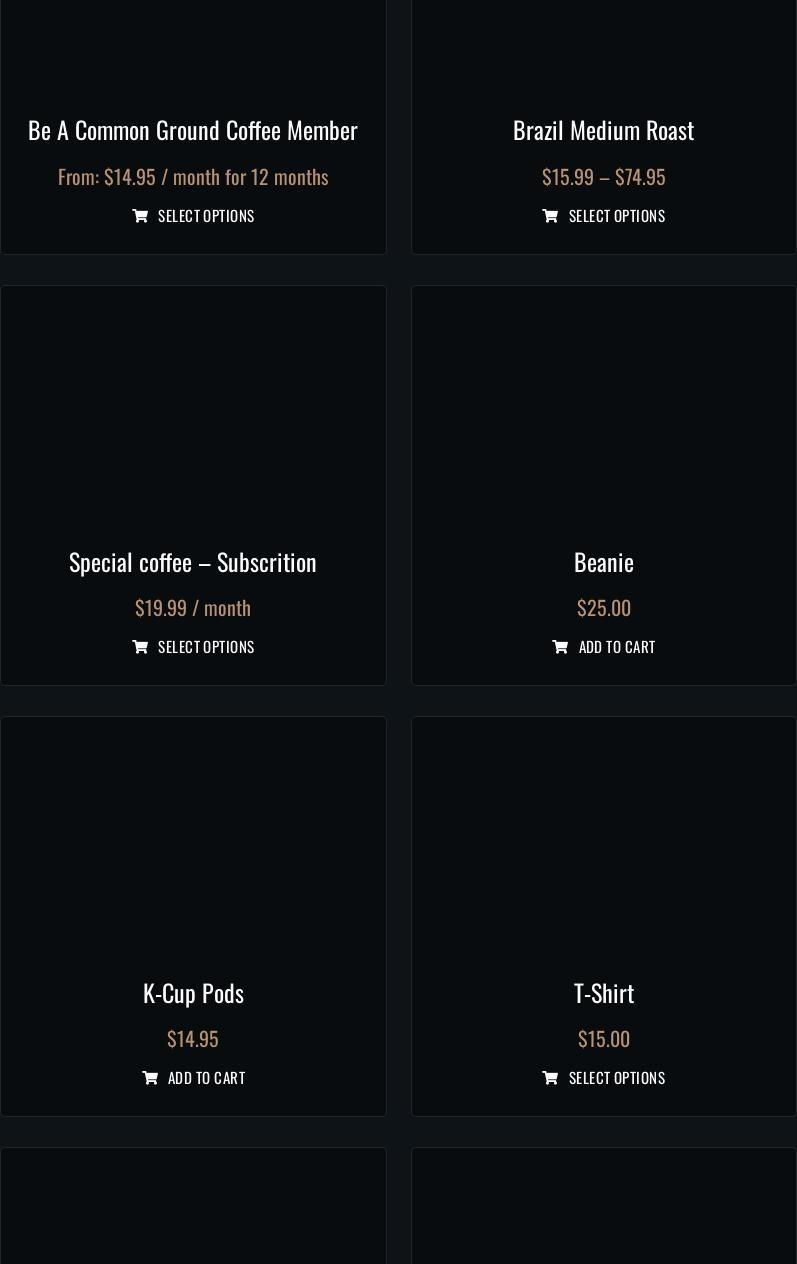797x1264 pixels.
Task: Click cart icon under Brazil Medium Roast
Action: pyautogui.click(x=550, y=216)
